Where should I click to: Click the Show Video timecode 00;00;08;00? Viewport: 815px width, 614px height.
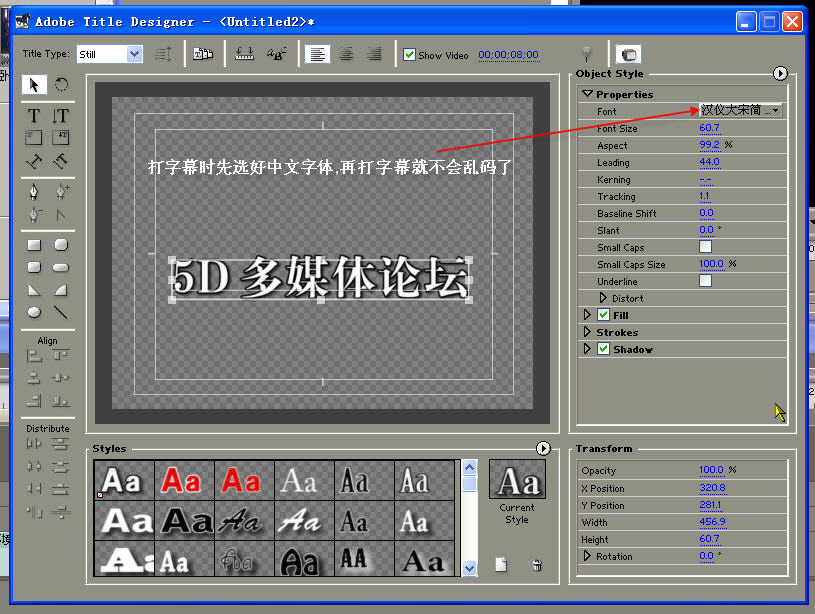[508, 55]
